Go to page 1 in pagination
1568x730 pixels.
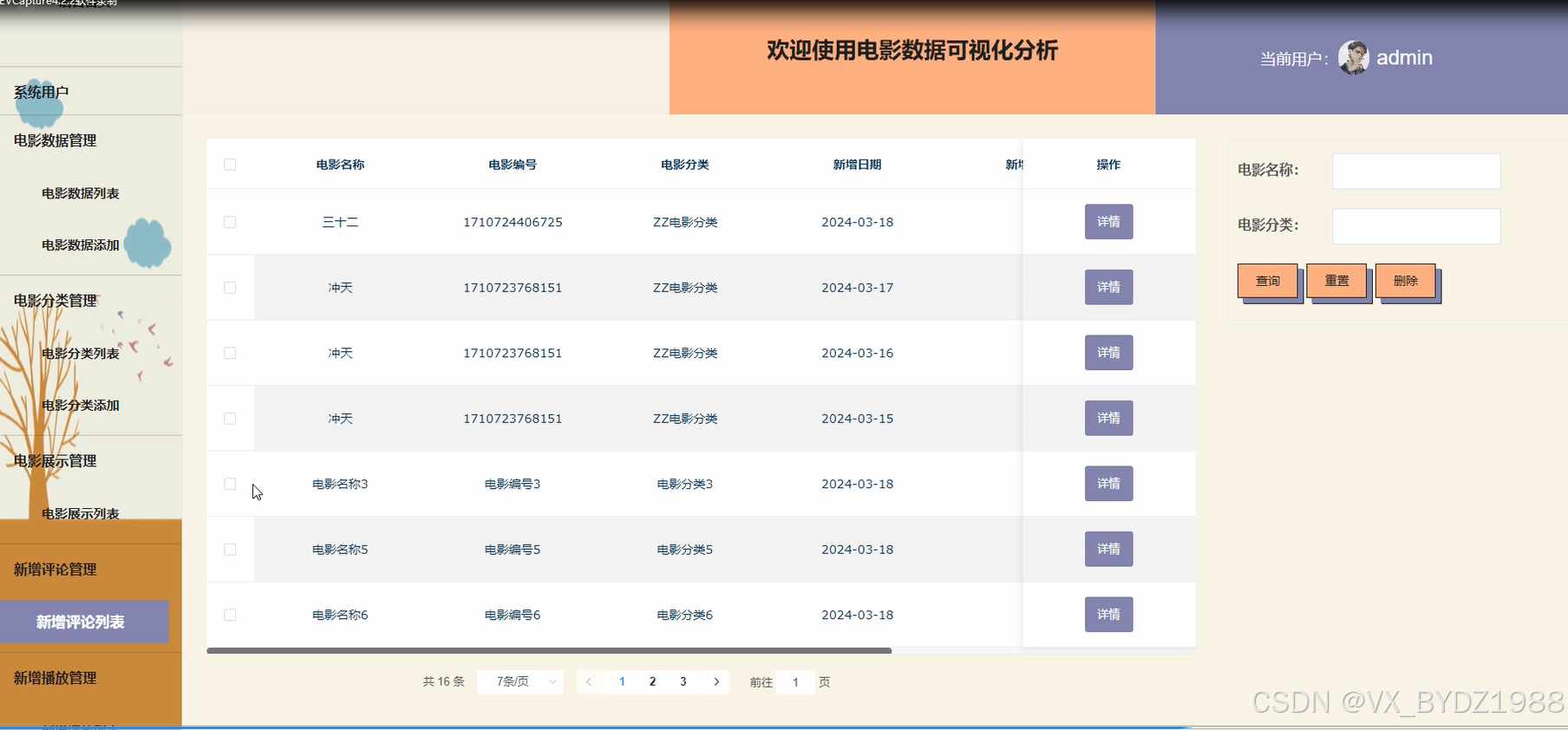pos(622,682)
